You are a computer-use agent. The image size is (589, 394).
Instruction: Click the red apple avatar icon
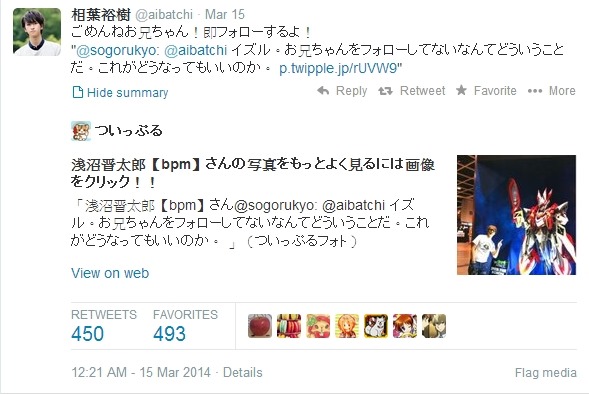(260, 326)
